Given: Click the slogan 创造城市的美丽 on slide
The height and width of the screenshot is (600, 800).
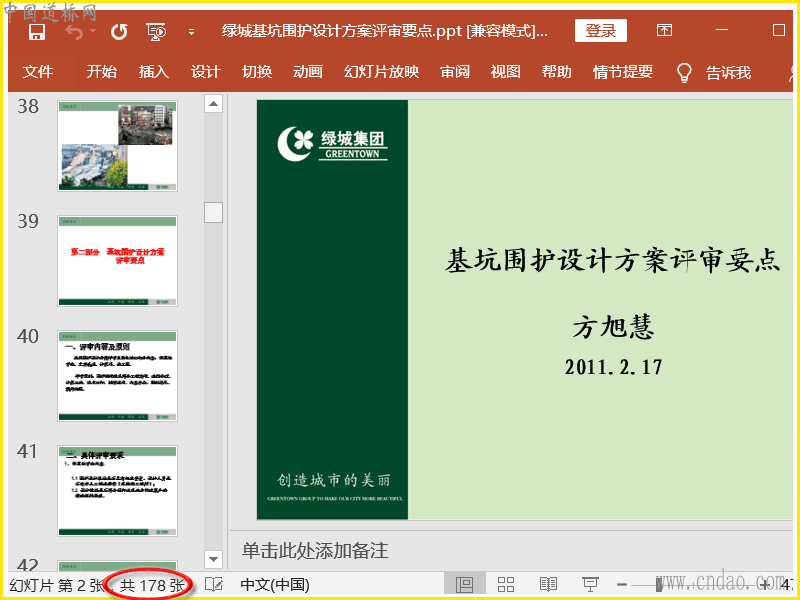Looking at the screenshot, I should pyautogui.click(x=334, y=480).
